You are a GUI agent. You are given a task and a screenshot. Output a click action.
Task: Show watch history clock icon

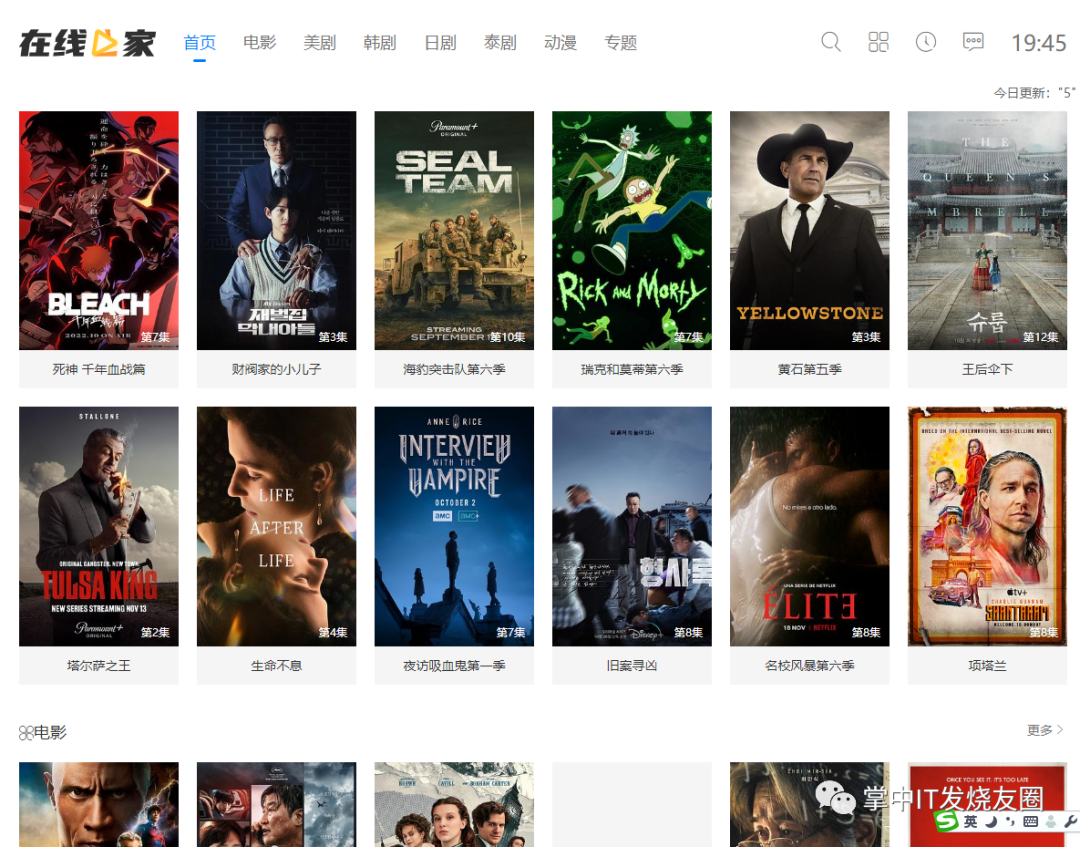(926, 42)
